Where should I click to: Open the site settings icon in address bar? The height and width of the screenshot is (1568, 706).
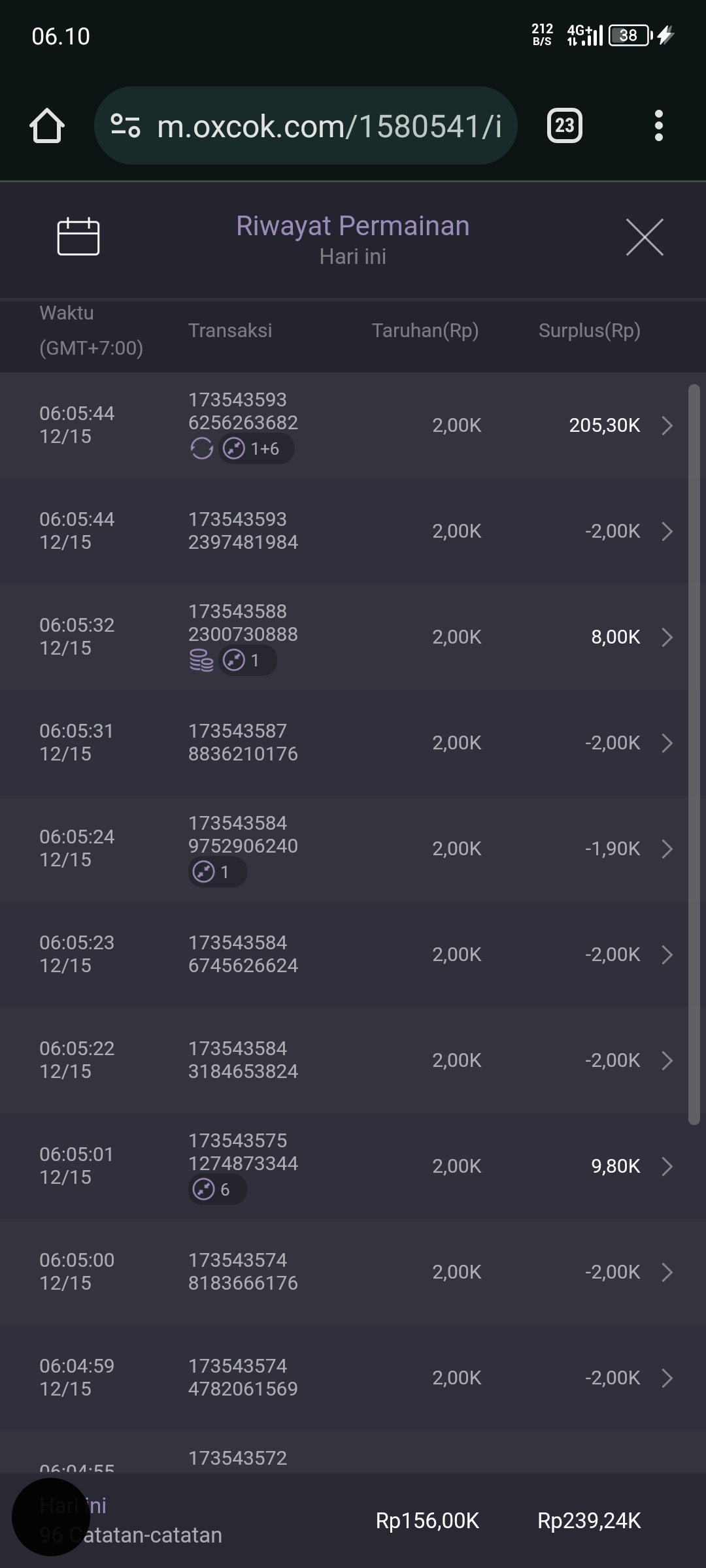pos(126,125)
